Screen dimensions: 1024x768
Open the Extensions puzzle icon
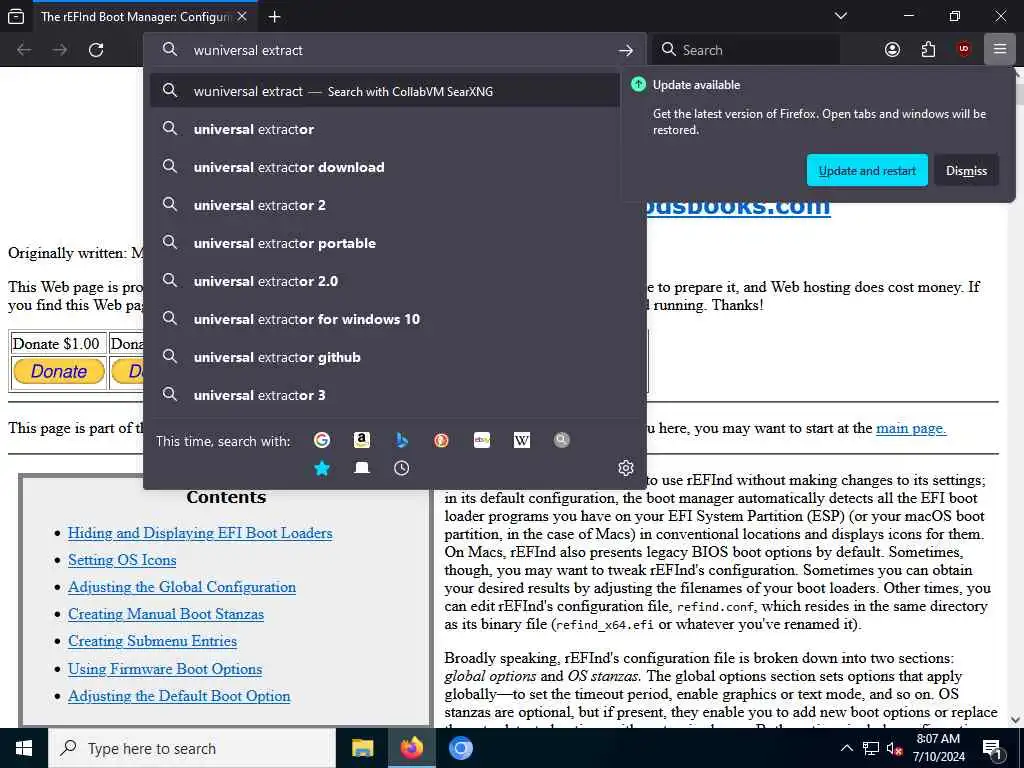click(928, 50)
